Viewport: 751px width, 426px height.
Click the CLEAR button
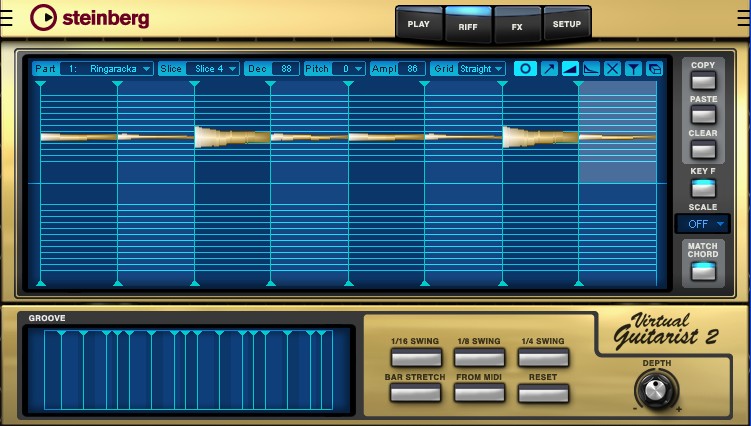tap(703, 149)
